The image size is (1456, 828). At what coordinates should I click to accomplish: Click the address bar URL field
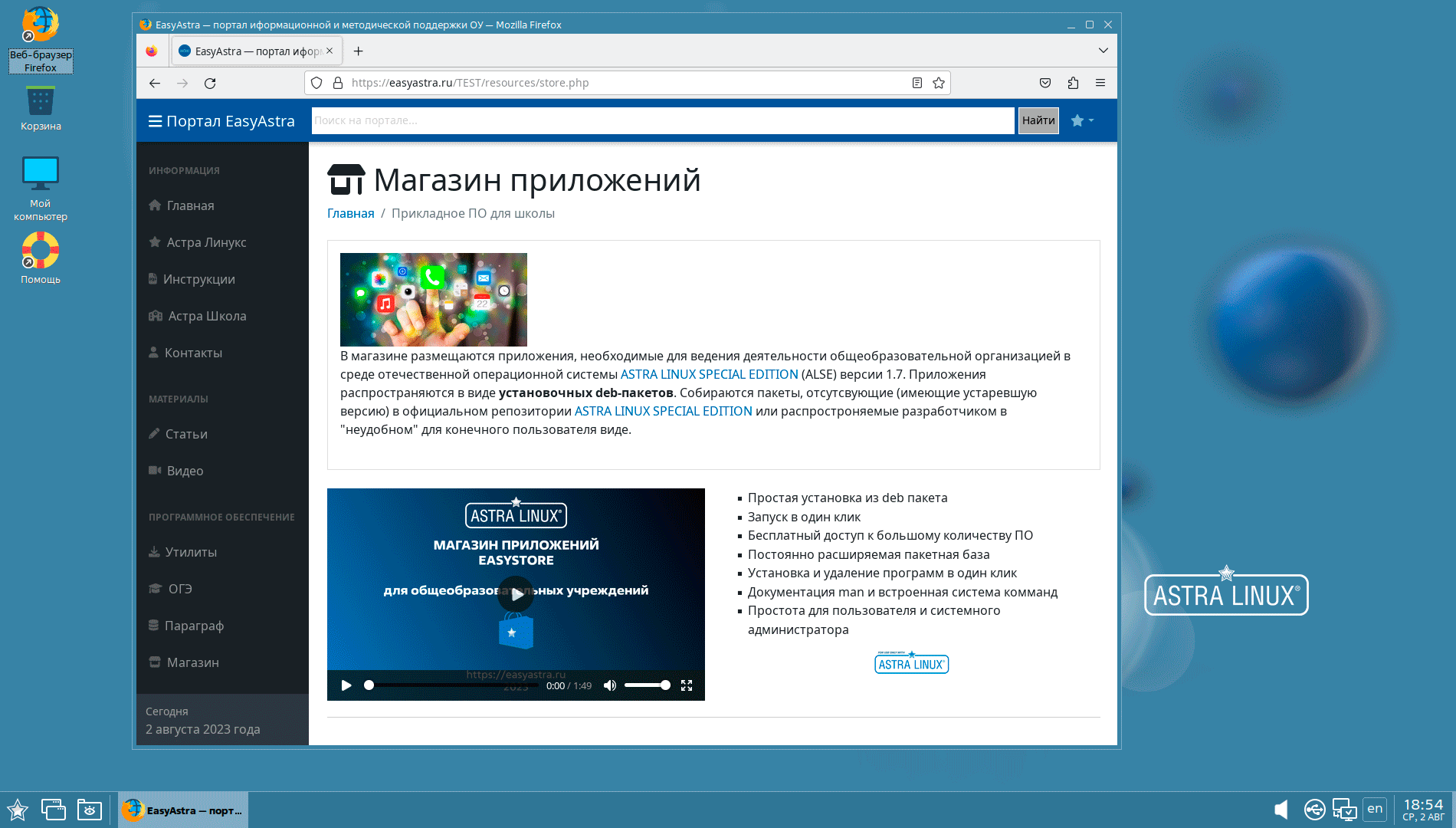628,83
